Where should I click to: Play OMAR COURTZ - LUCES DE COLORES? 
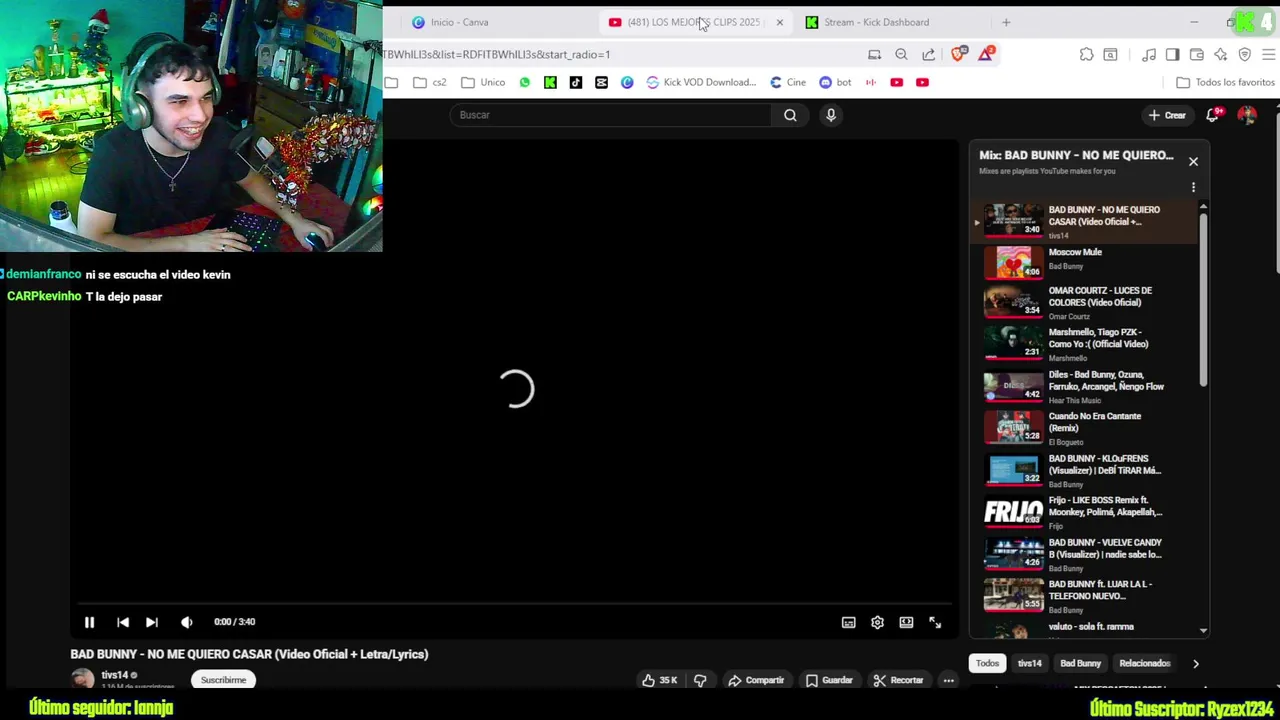pyautogui.click(x=1085, y=300)
